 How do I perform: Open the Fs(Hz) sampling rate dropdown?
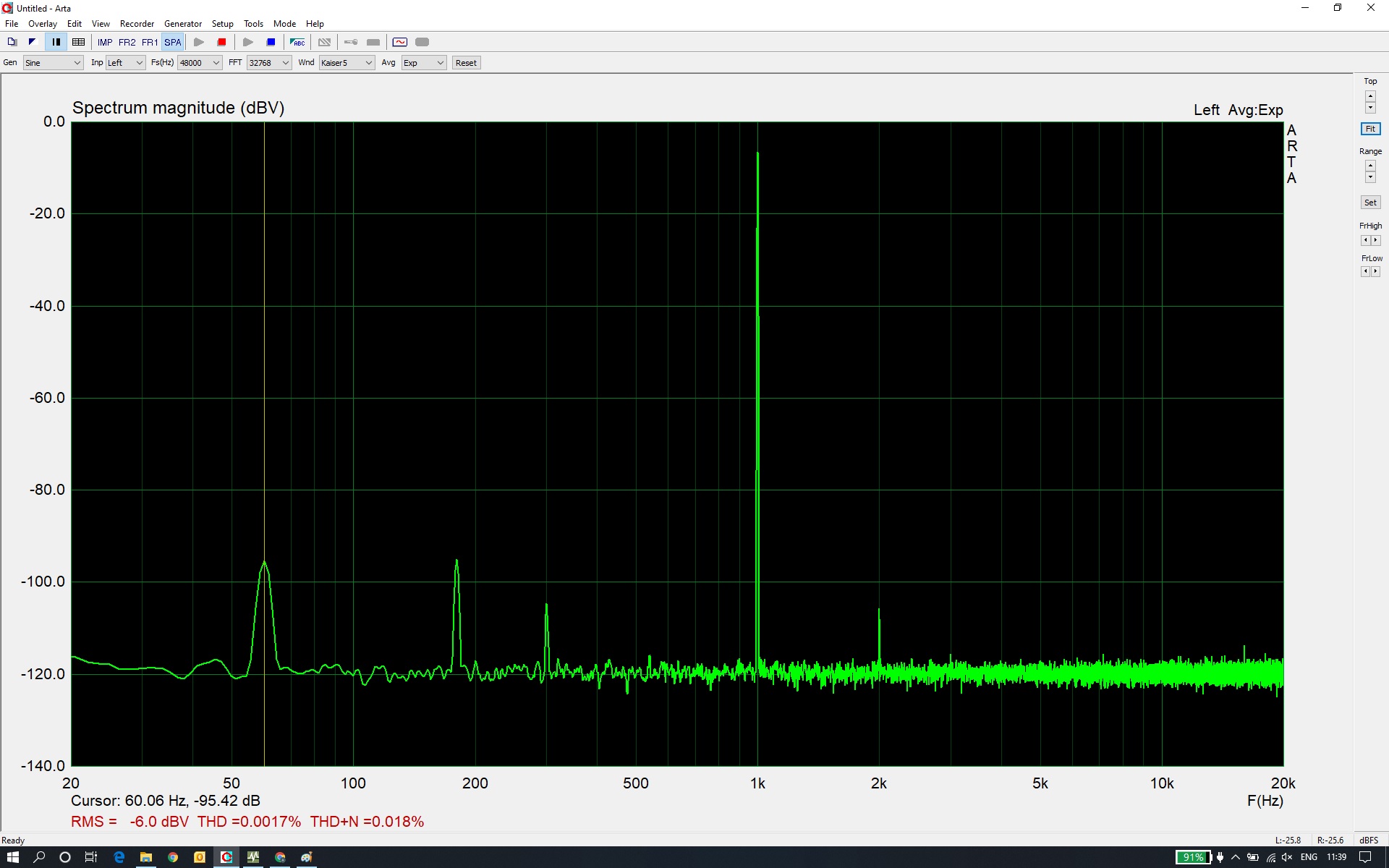(x=200, y=63)
